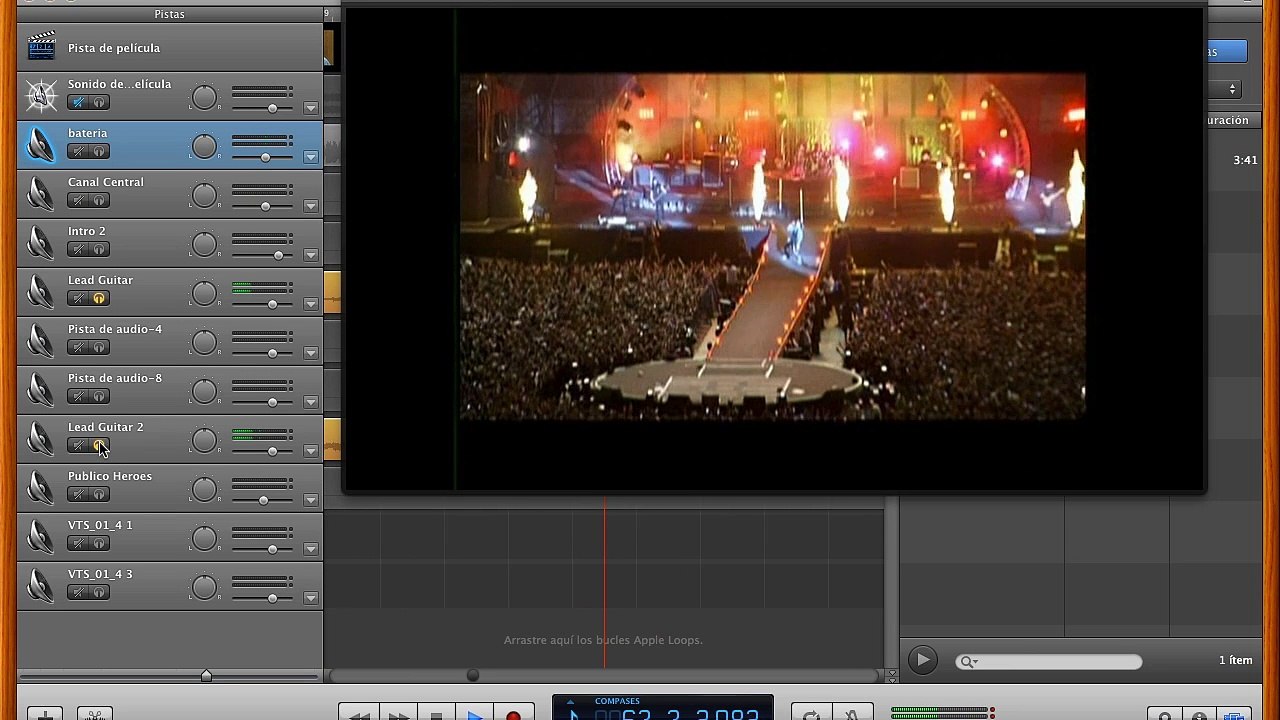This screenshot has height=720, width=1280.
Task: Click the magnifier icon in loop search field
Action: tap(967, 662)
